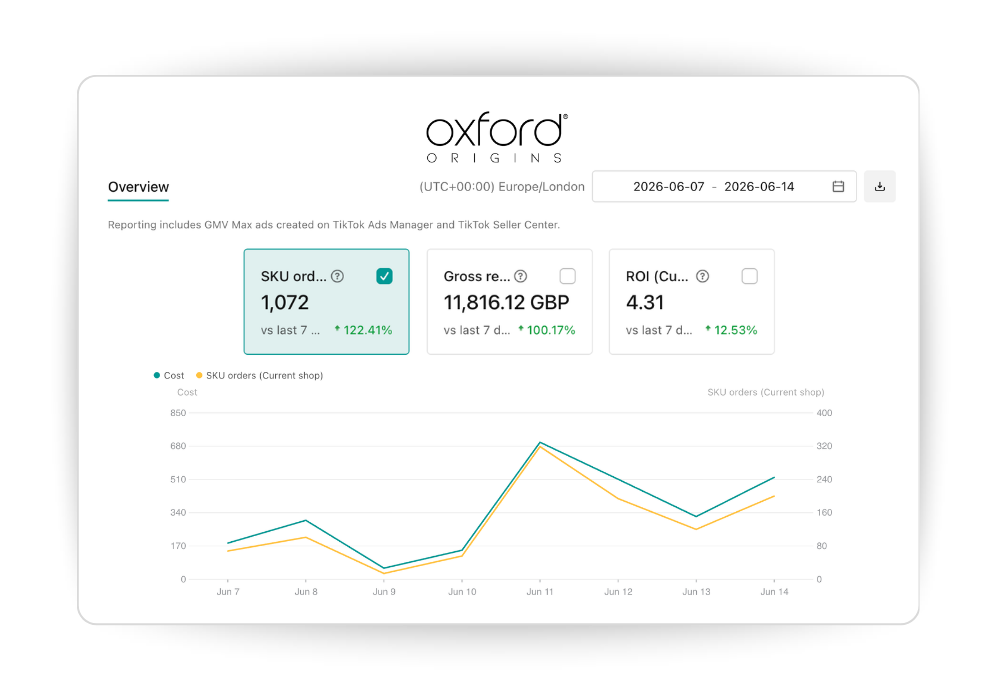Image resolution: width=1000 pixels, height=700 pixels.
Task: Click the 400 value on SKU orders axis
Action: 824,413
